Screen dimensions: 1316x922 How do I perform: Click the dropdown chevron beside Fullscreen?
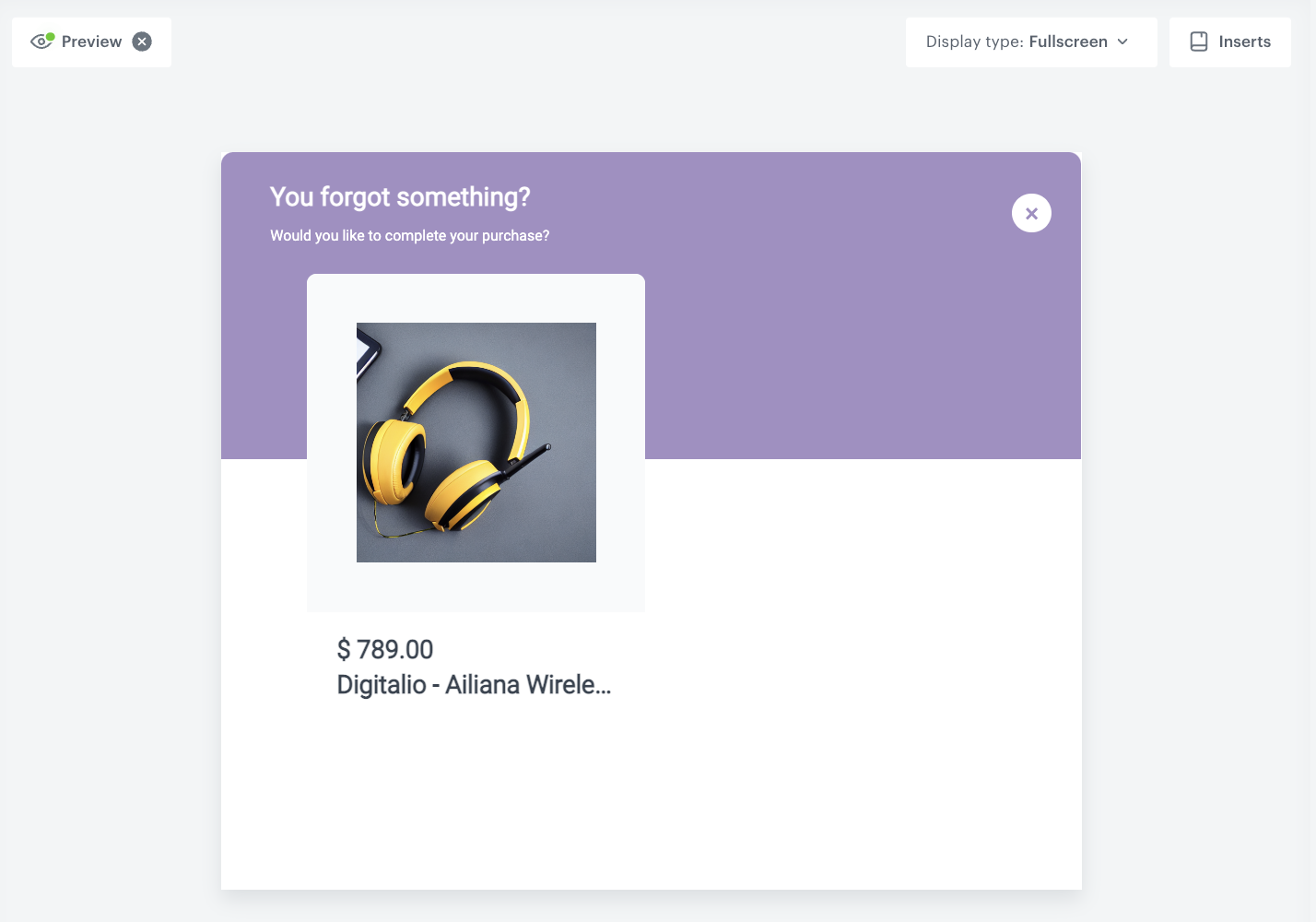(x=1122, y=41)
